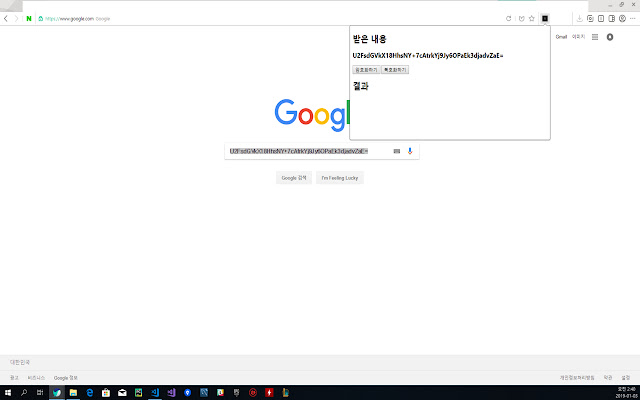Open the 약관 footer link
Image resolution: width=640 pixels, height=400 pixels.
click(608, 378)
